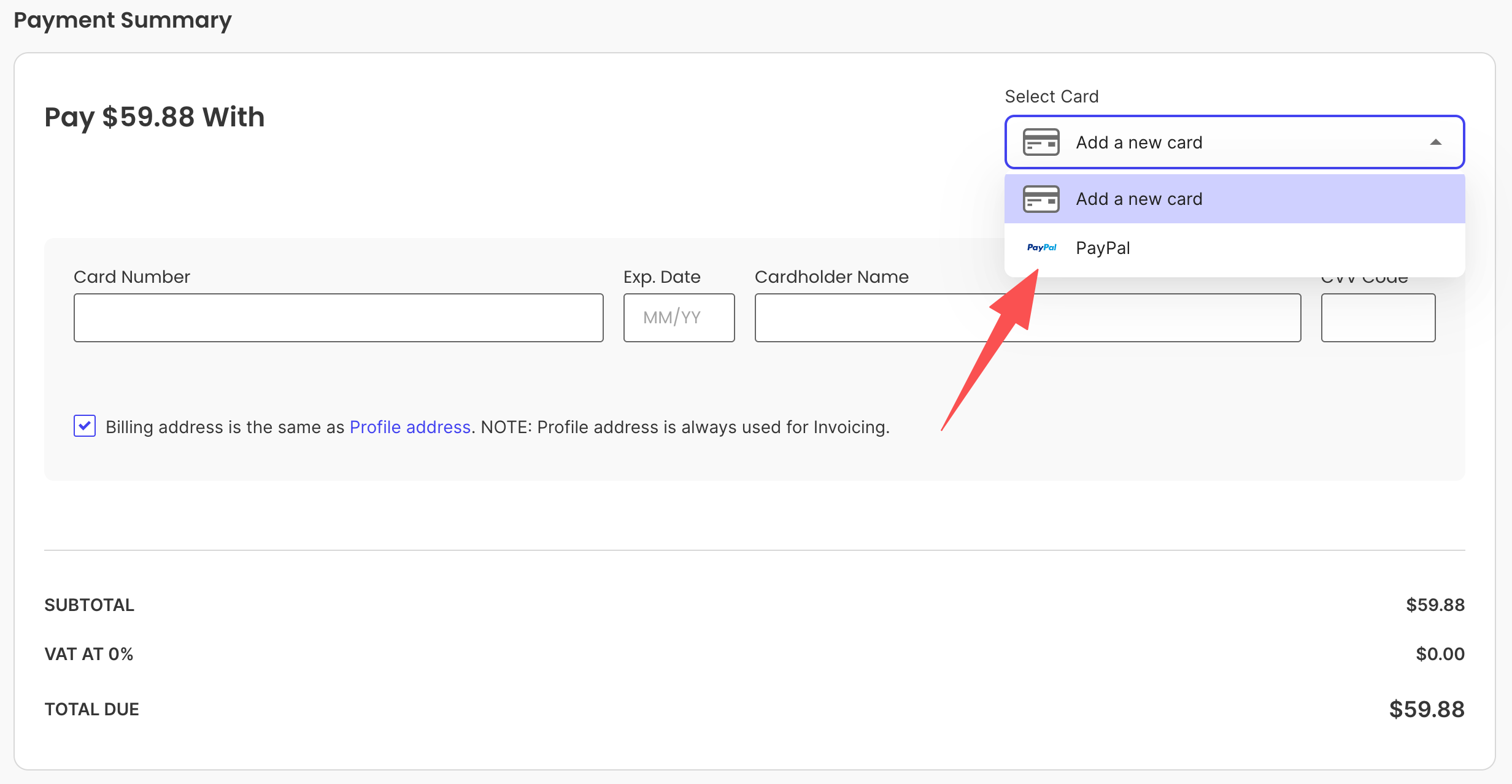Click the PayPal logo icon

(1041, 248)
